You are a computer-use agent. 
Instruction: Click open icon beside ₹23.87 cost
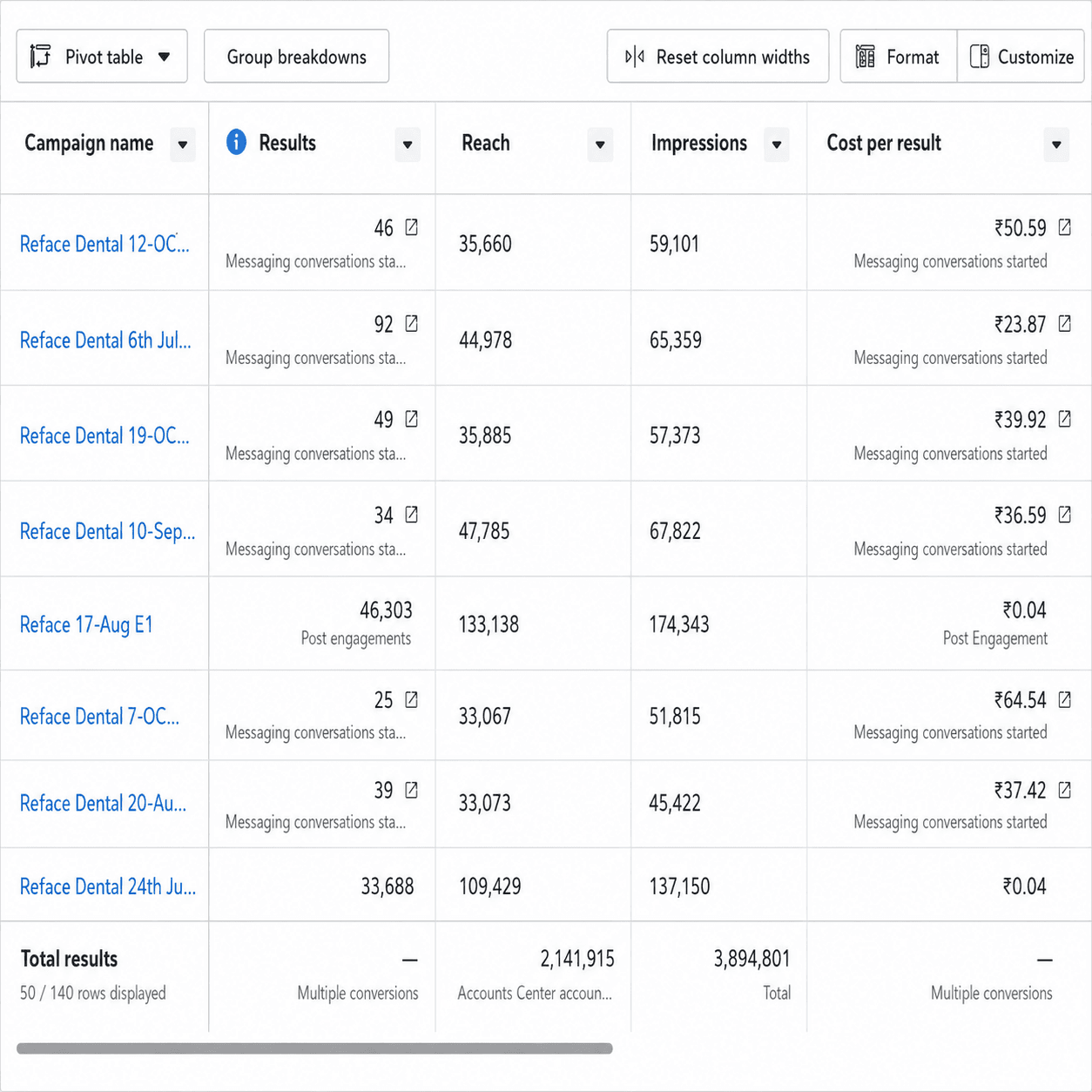click(x=1065, y=324)
